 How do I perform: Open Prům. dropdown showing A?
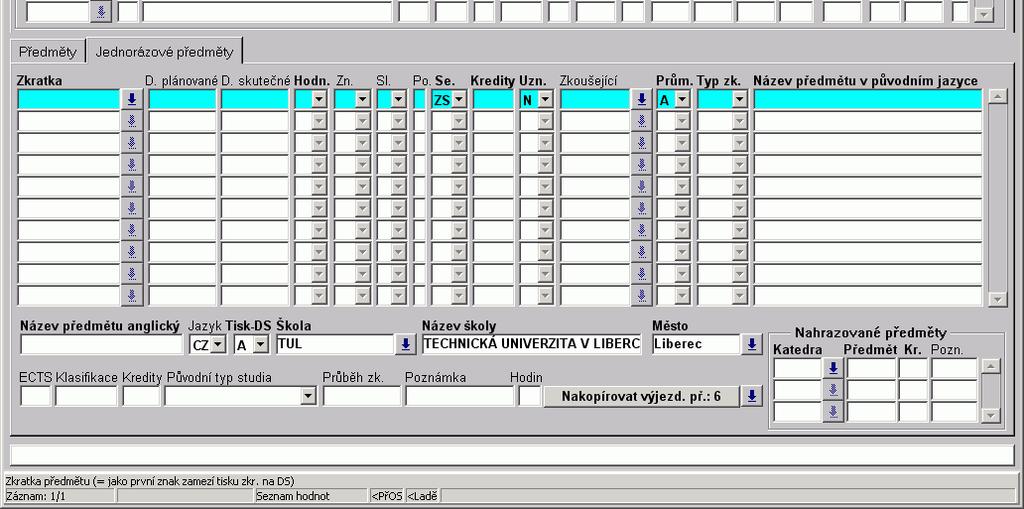click(682, 100)
